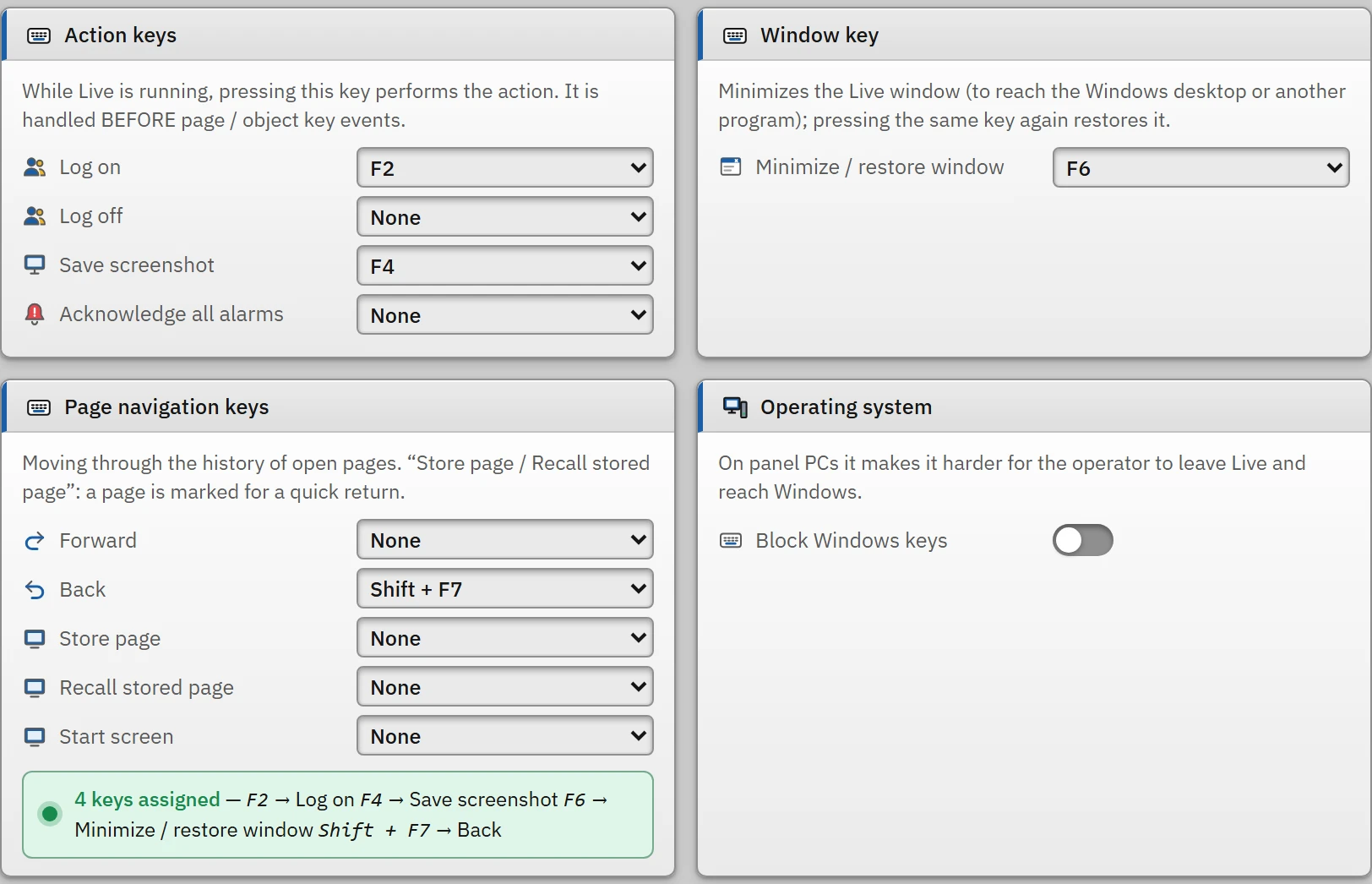Viewport: 1372px width, 884px height.
Task: Click the Log on label
Action: pos(90,167)
